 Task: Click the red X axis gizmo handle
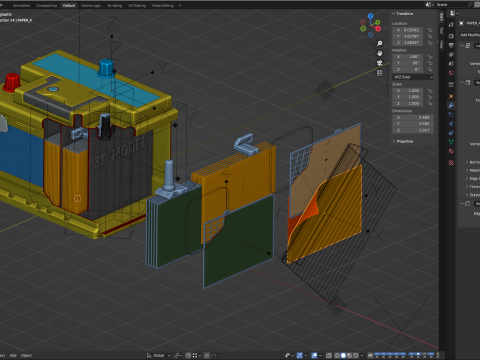point(378,29)
